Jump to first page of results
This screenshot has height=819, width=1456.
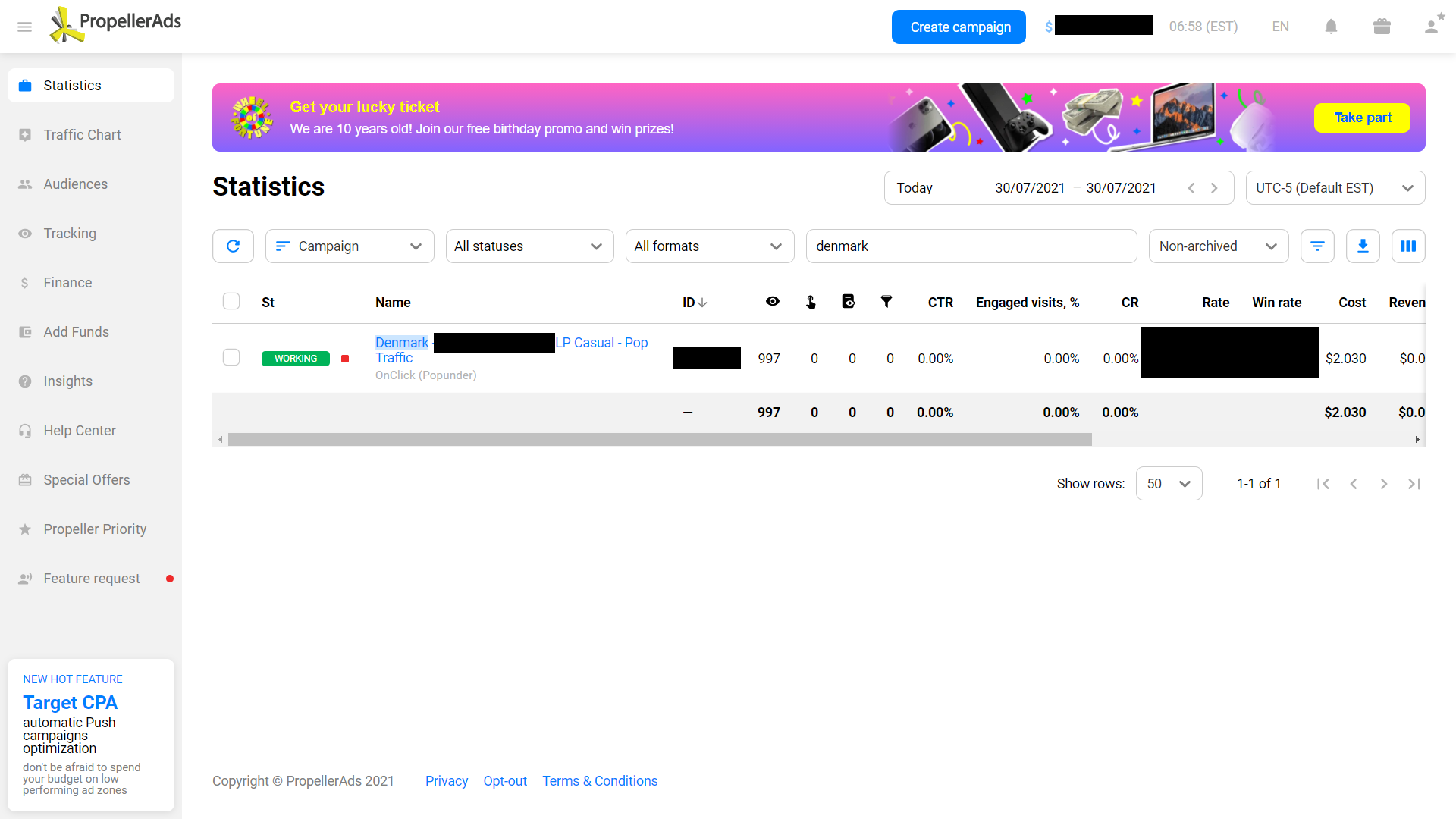(x=1323, y=484)
